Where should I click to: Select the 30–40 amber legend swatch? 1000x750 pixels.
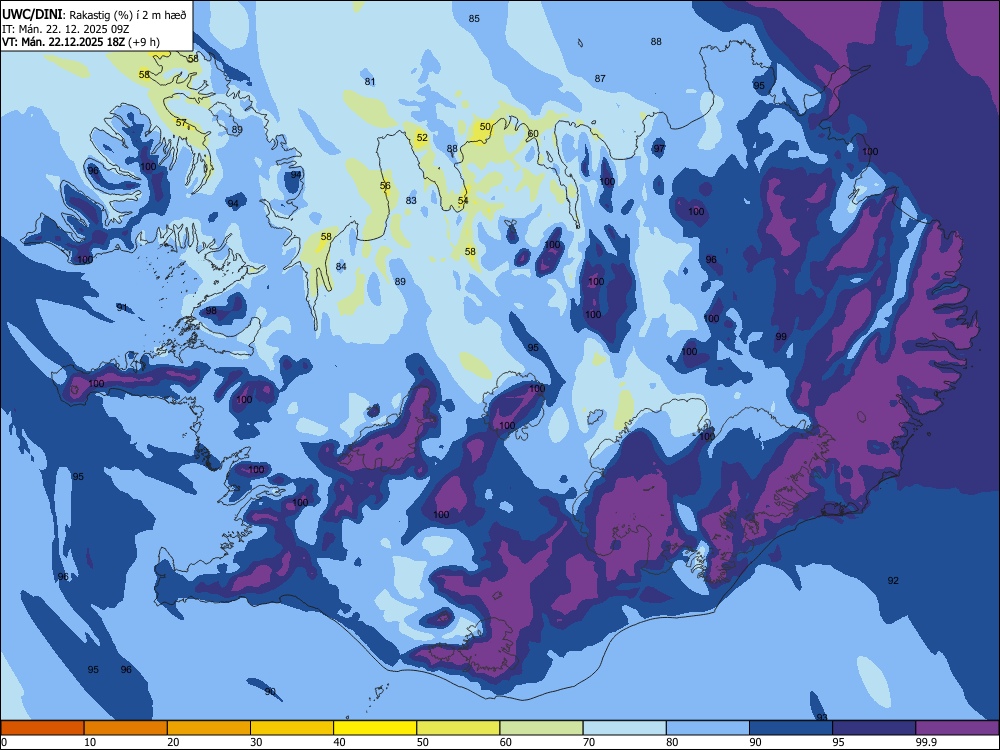coord(292,728)
